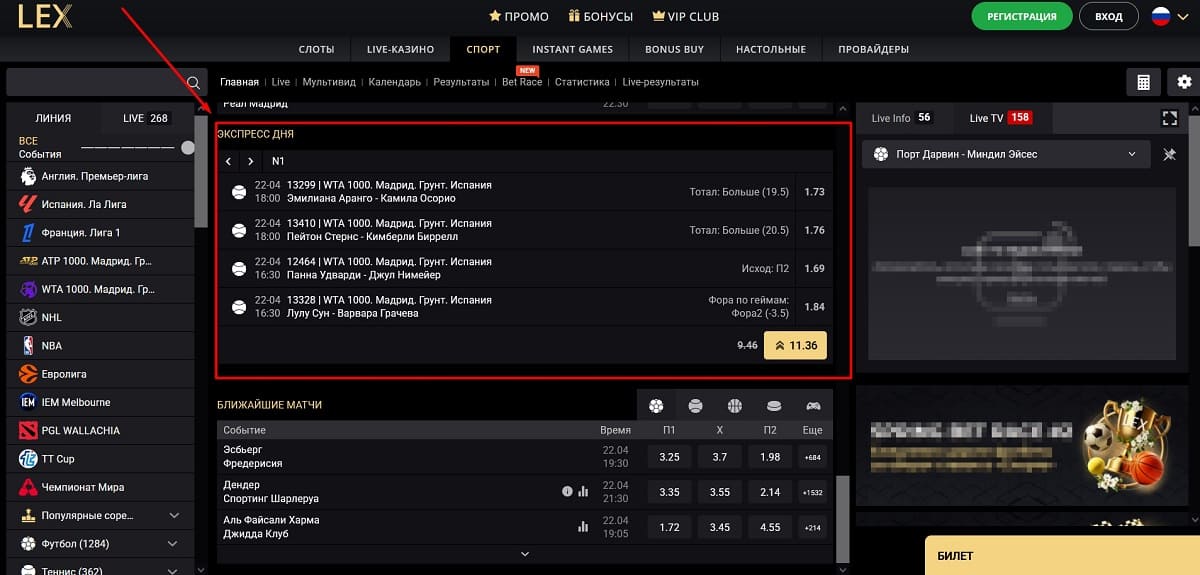Expand more upcoming matches chevron
The width and height of the screenshot is (1200, 575).
(x=525, y=554)
